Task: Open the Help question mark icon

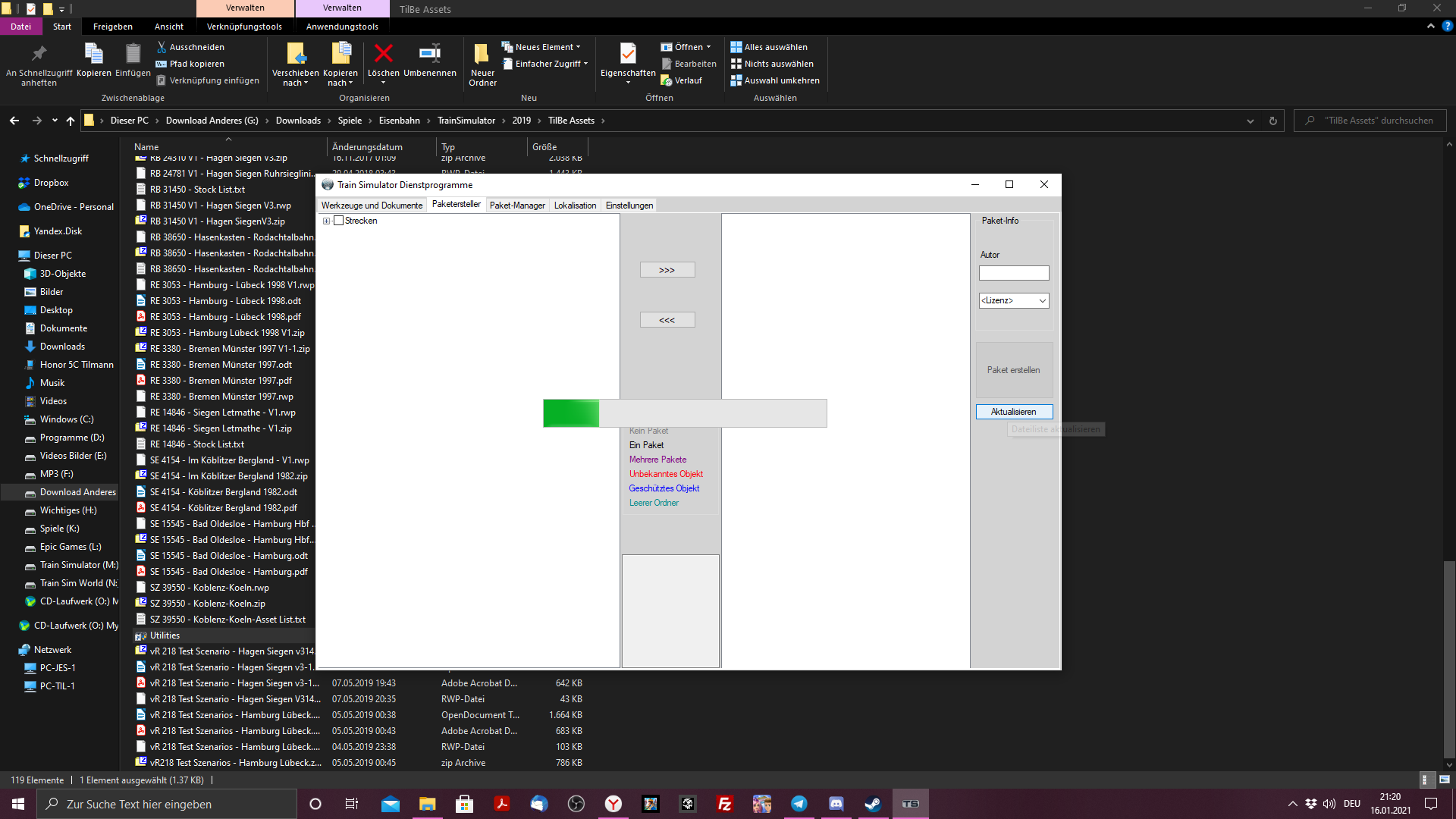Action: (x=1447, y=26)
